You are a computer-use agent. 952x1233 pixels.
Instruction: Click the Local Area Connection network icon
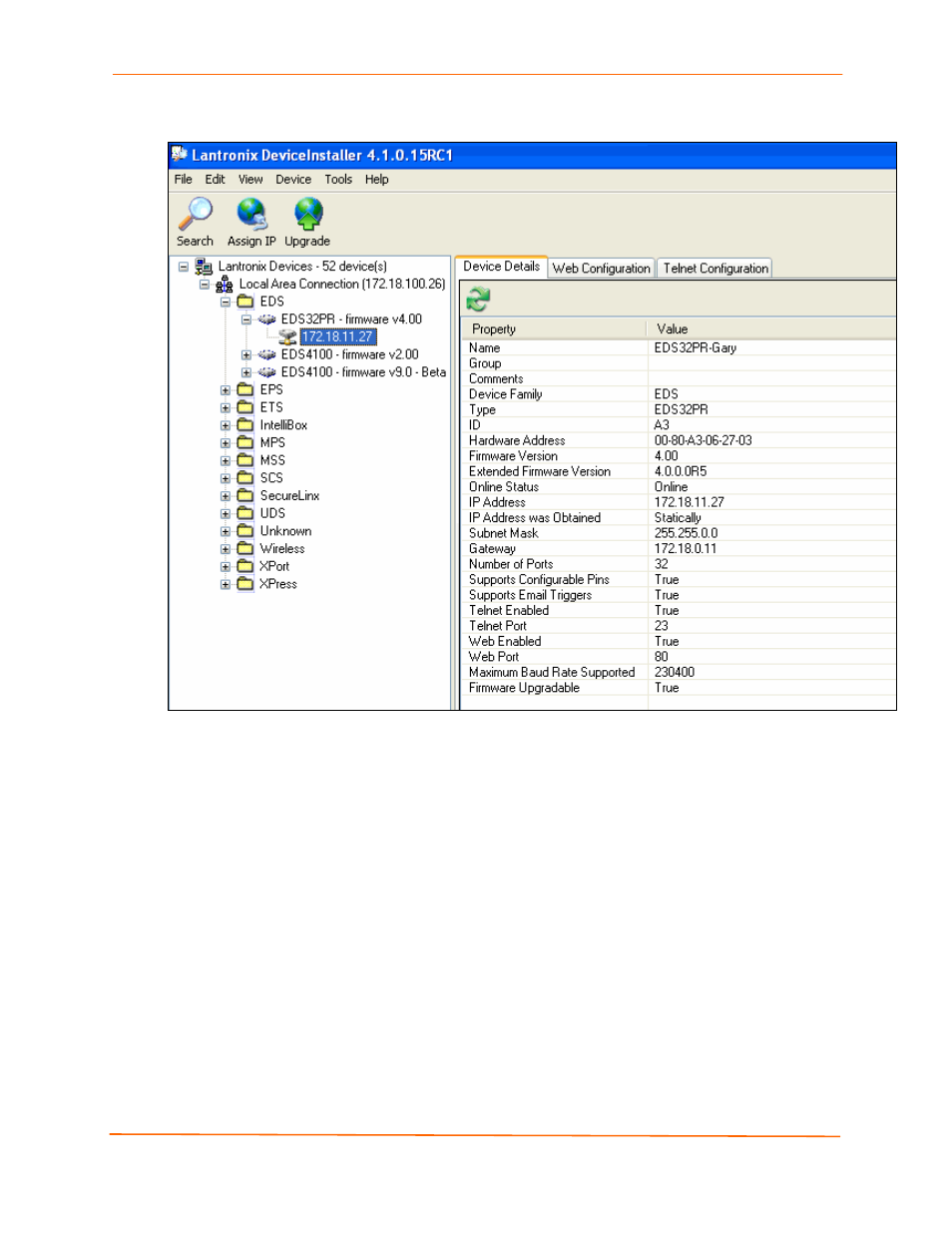pyautogui.click(x=225, y=285)
